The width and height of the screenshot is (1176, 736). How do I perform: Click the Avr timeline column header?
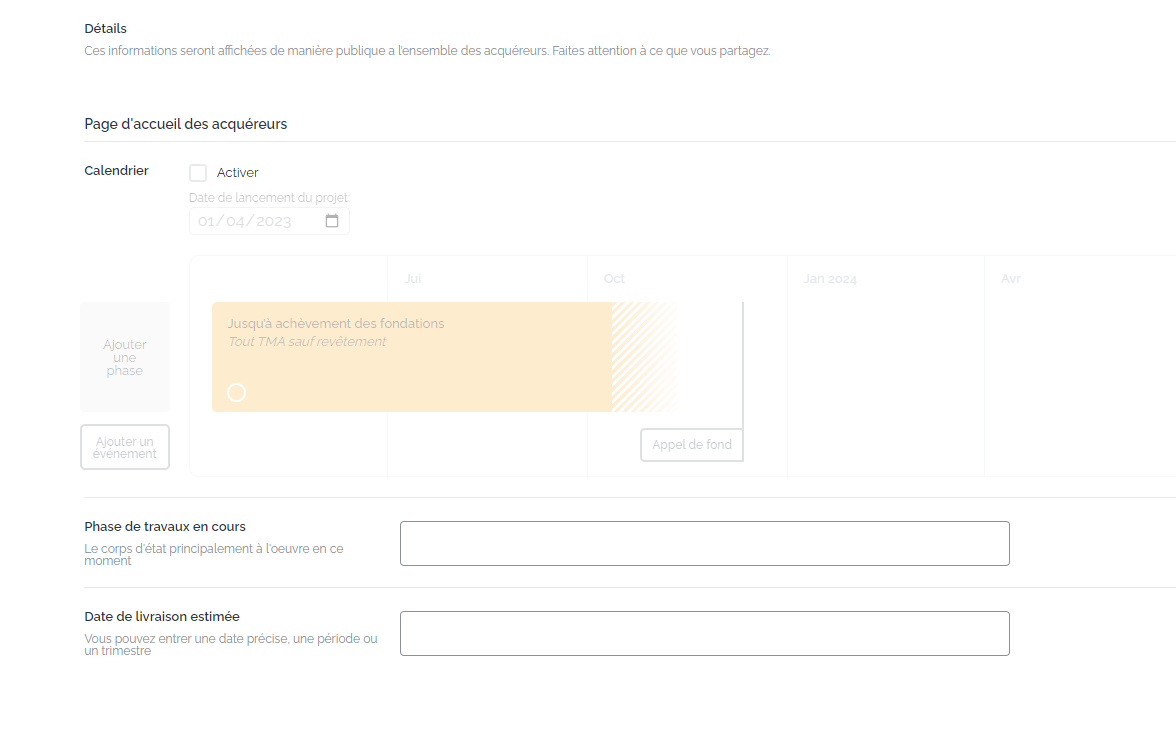tap(1011, 279)
